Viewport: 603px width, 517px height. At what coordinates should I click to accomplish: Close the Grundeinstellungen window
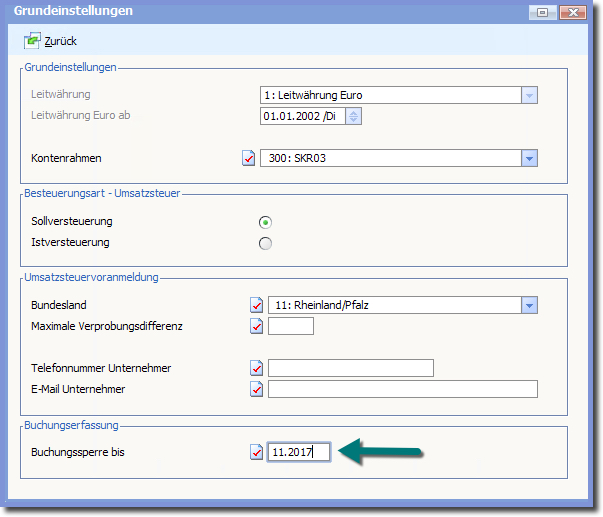[572, 12]
